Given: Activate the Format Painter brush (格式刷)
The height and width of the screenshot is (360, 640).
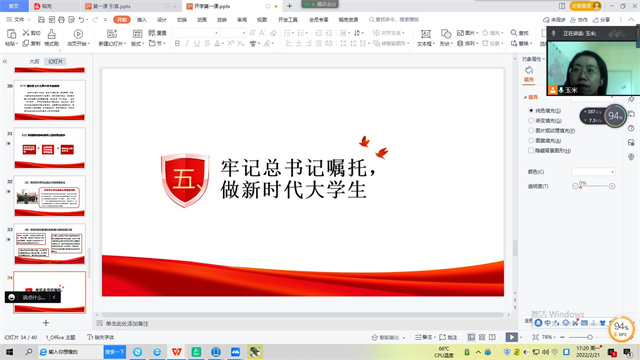Looking at the screenshot, I should pos(51,38).
